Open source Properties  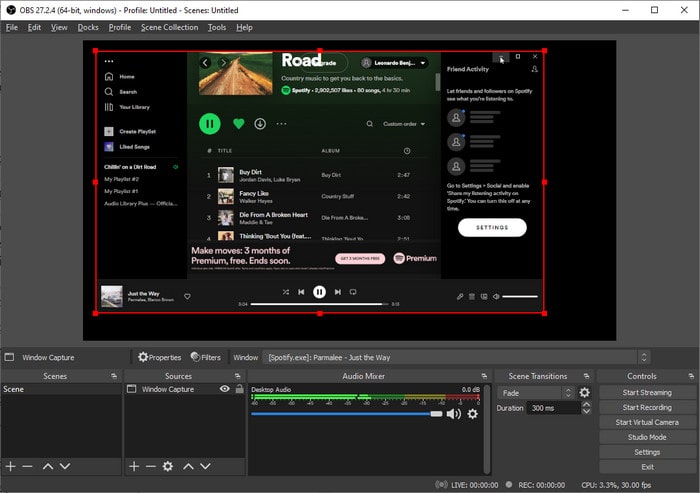click(159, 357)
